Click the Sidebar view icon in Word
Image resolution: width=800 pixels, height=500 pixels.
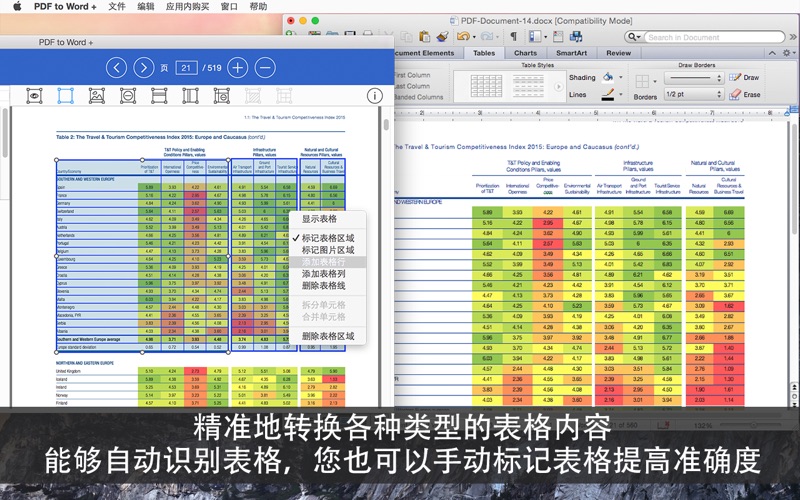click(x=535, y=36)
